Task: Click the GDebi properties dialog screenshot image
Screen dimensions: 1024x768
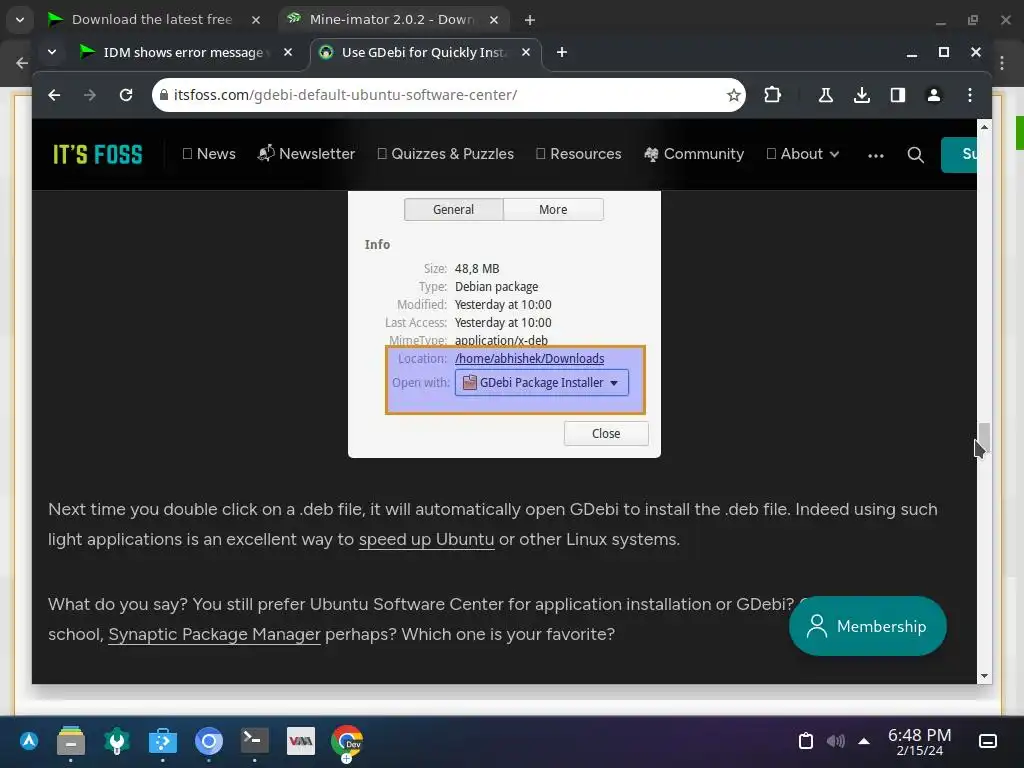Action: coord(504,324)
